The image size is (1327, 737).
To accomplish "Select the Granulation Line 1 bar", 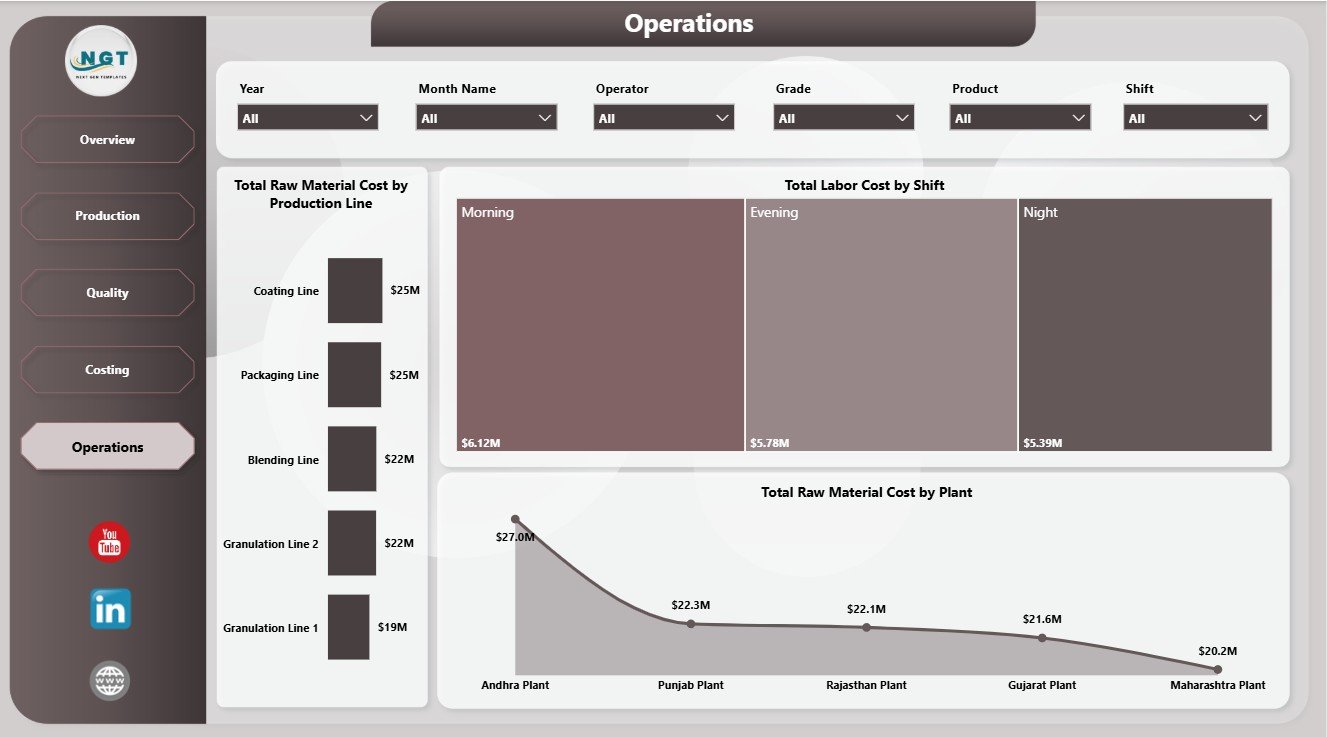I will (x=349, y=627).
